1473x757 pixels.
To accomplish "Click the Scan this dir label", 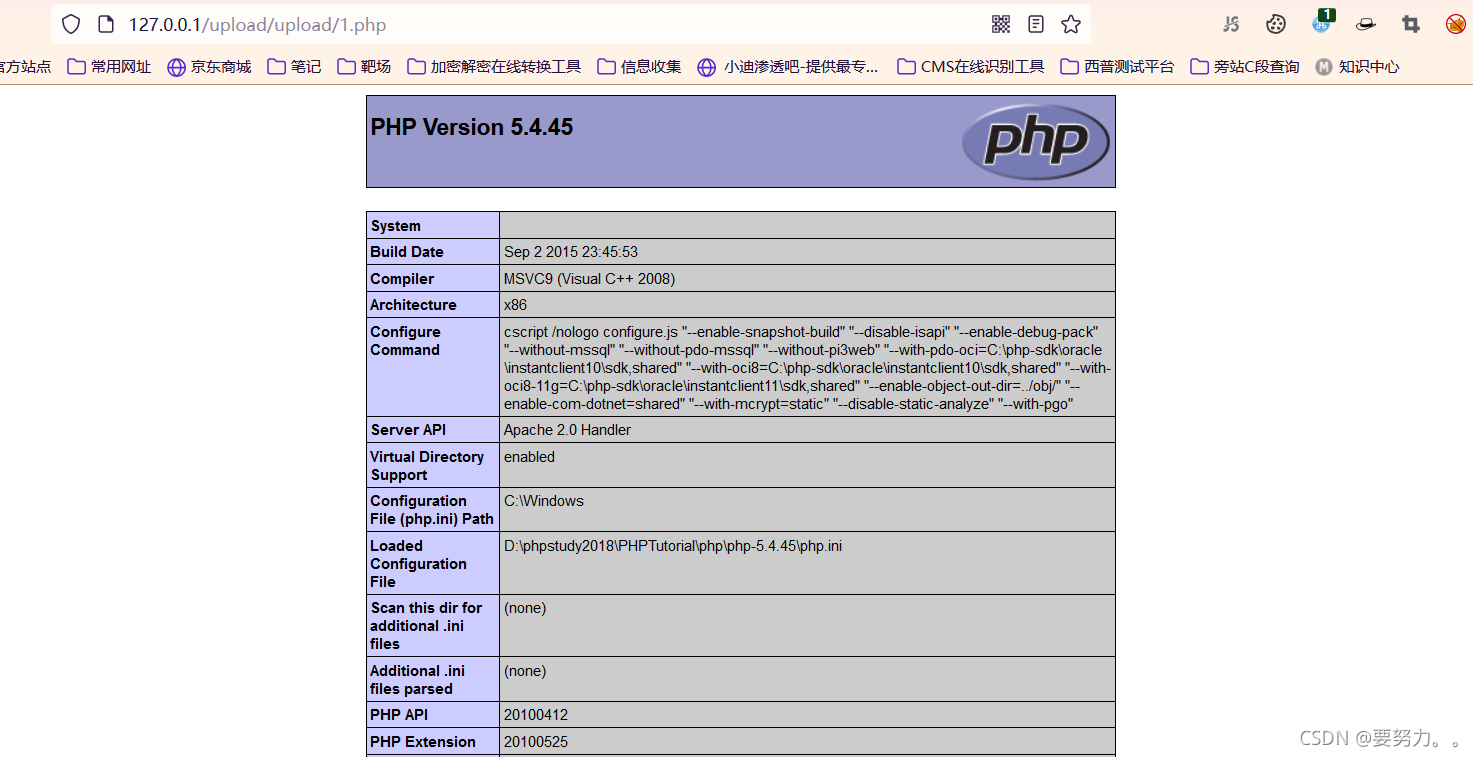I will pos(426,626).
